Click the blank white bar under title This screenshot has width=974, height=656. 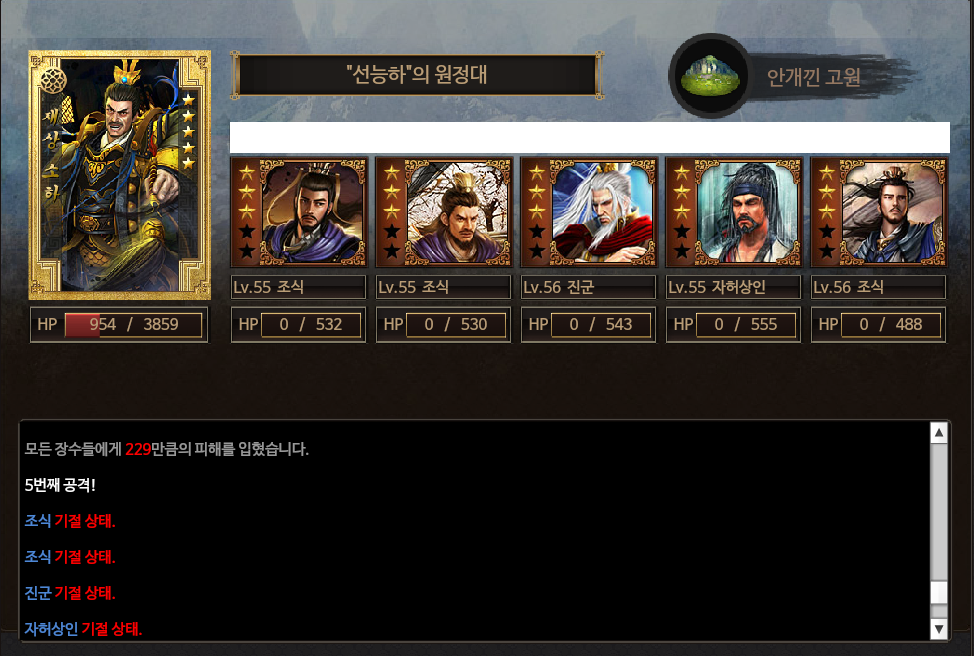(x=589, y=137)
